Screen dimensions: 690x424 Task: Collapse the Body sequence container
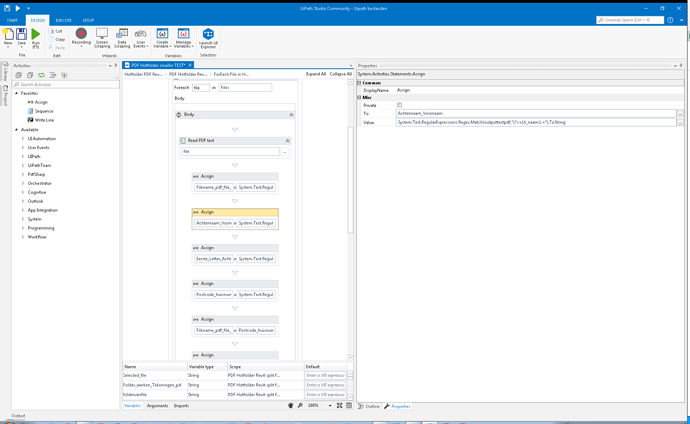click(x=291, y=114)
